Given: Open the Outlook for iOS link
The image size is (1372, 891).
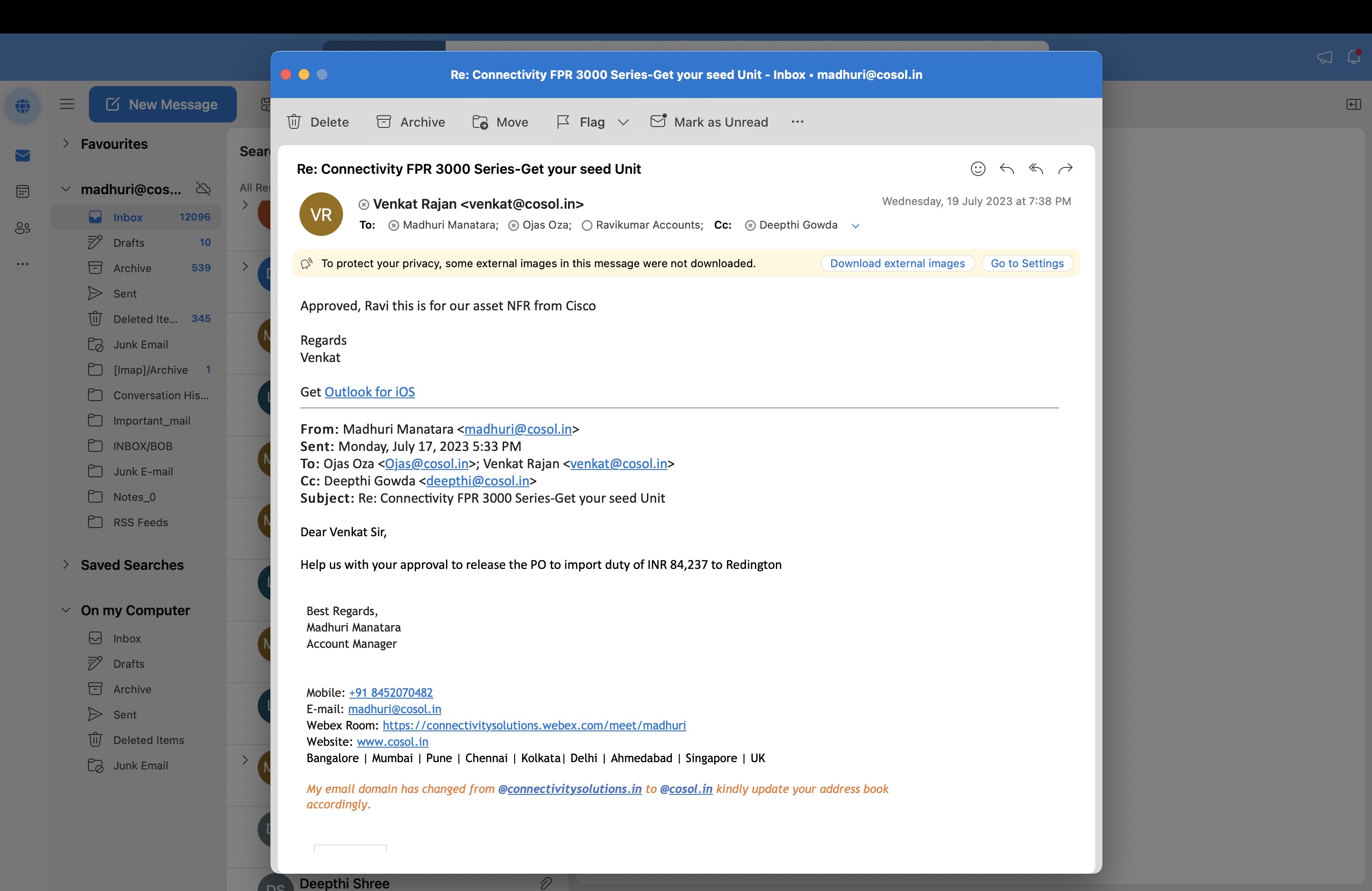Looking at the screenshot, I should 369,392.
